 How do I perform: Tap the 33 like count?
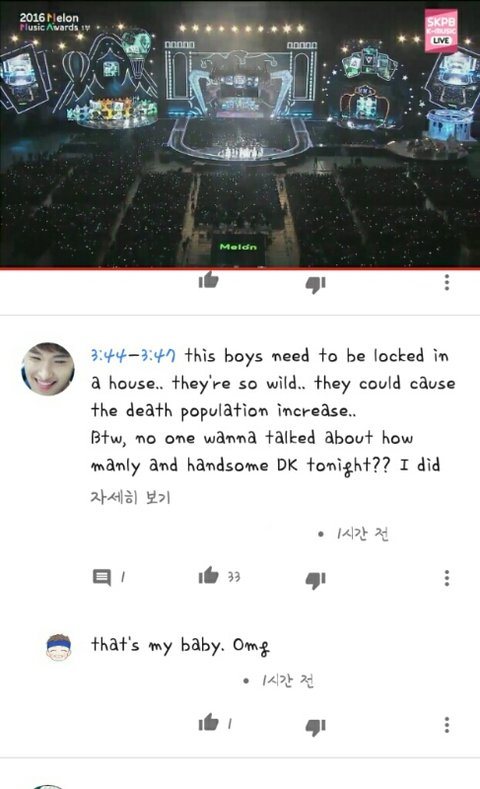[x=233, y=577]
